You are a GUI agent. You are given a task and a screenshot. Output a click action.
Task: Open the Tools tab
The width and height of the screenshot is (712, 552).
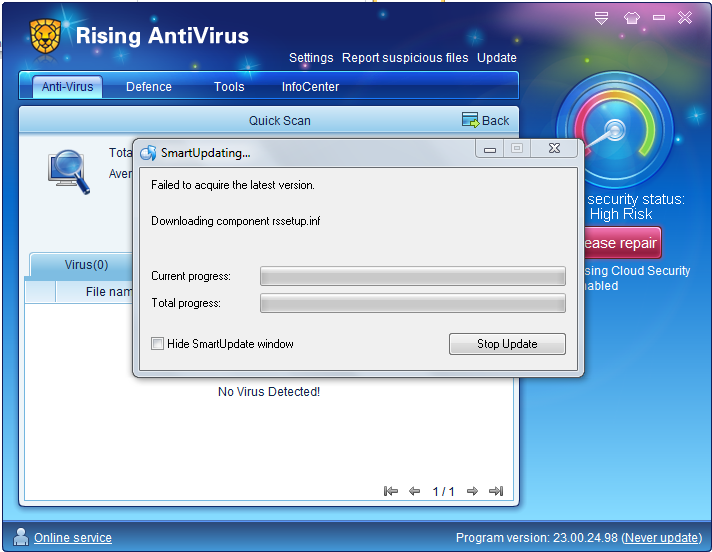click(x=229, y=87)
